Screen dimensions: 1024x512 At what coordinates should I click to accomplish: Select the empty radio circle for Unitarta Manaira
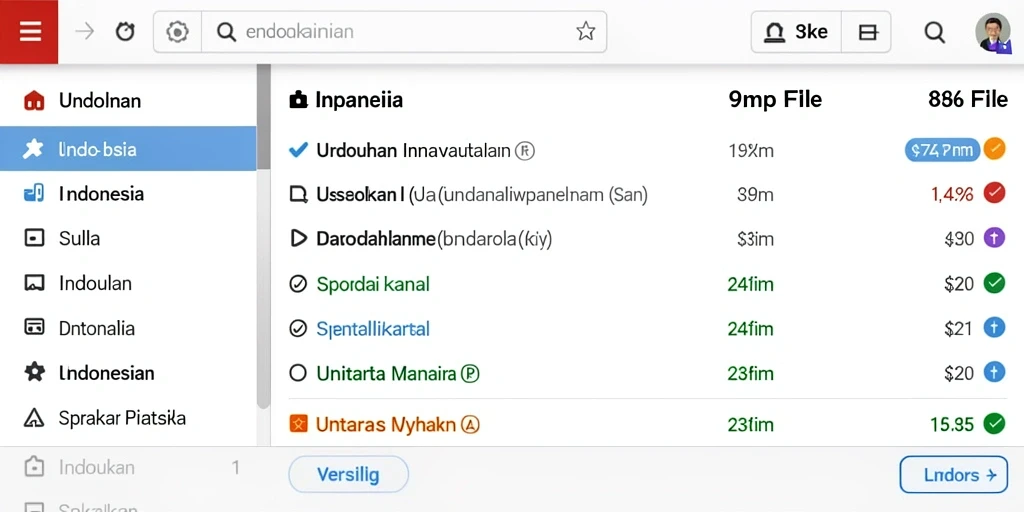click(298, 373)
